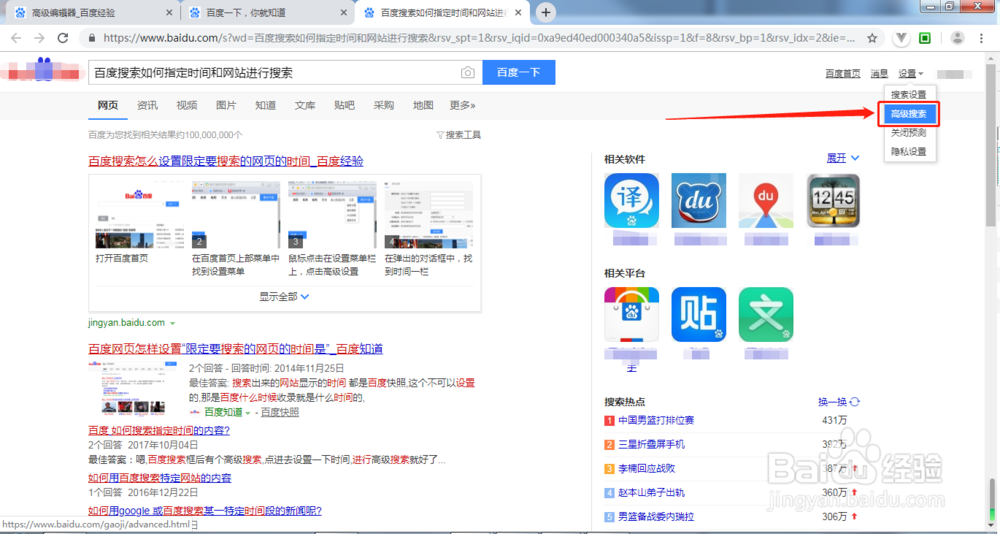The image size is (1000, 534).
Task: Open the 百度快照 cached page link
Action: point(279,413)
